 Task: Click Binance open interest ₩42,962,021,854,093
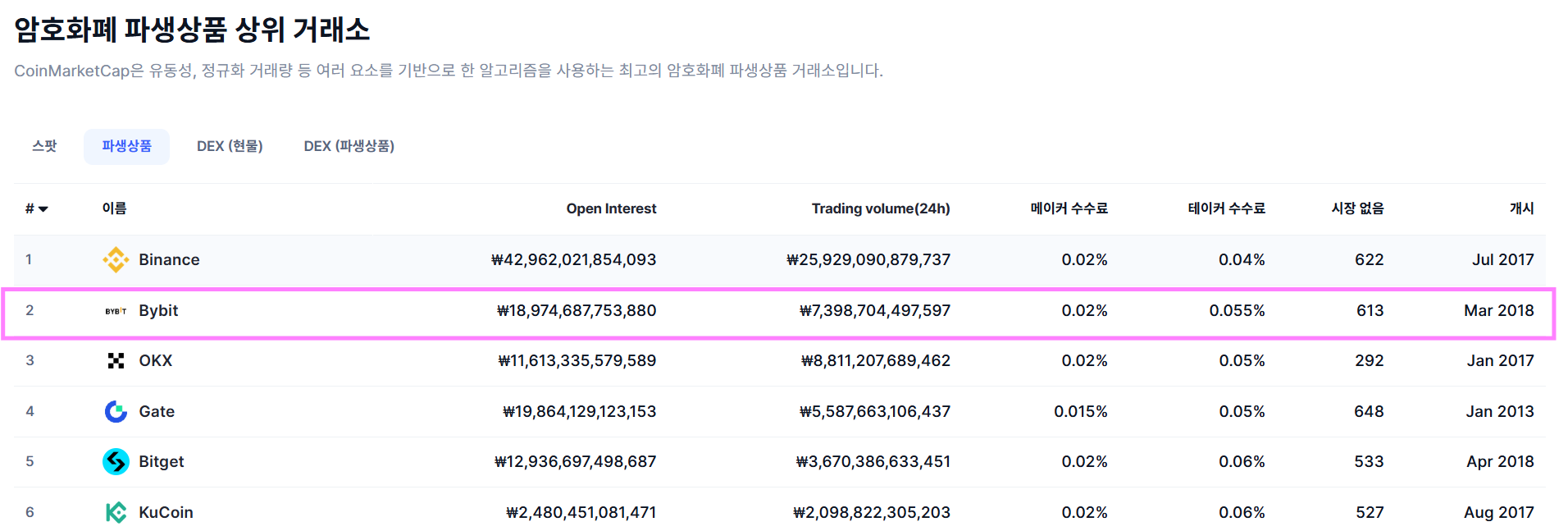(573, 260)
